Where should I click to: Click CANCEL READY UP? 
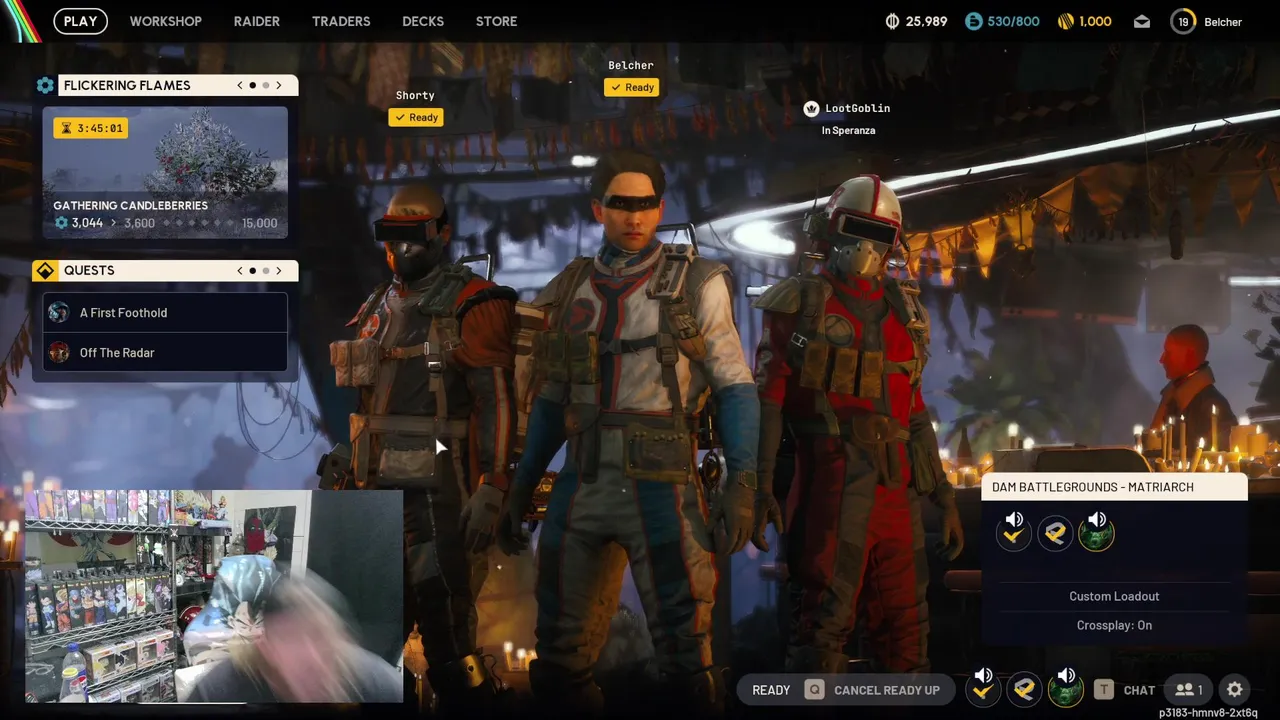[887, 690]
